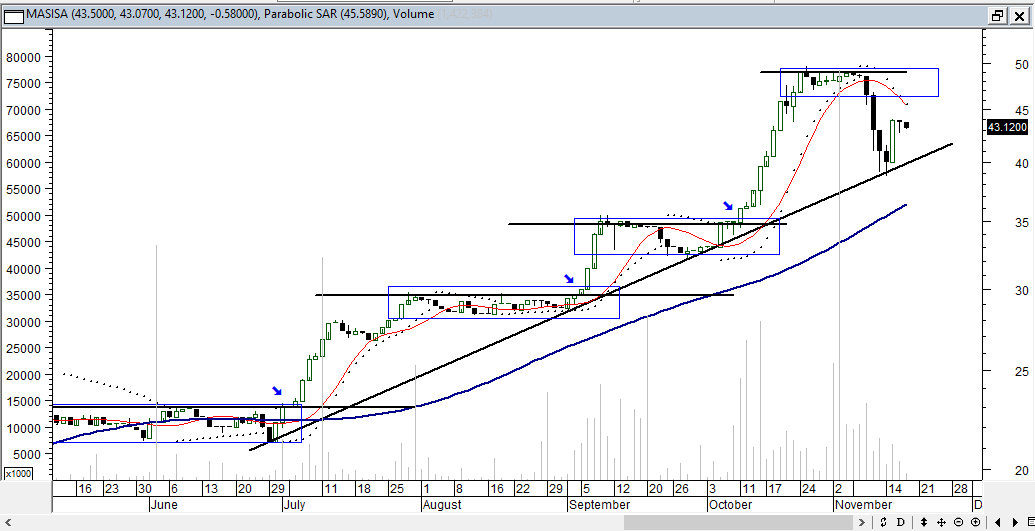Click the horizontal scrollbar thumb
The width and height of the screenshot is (1035, 531).
739,522
